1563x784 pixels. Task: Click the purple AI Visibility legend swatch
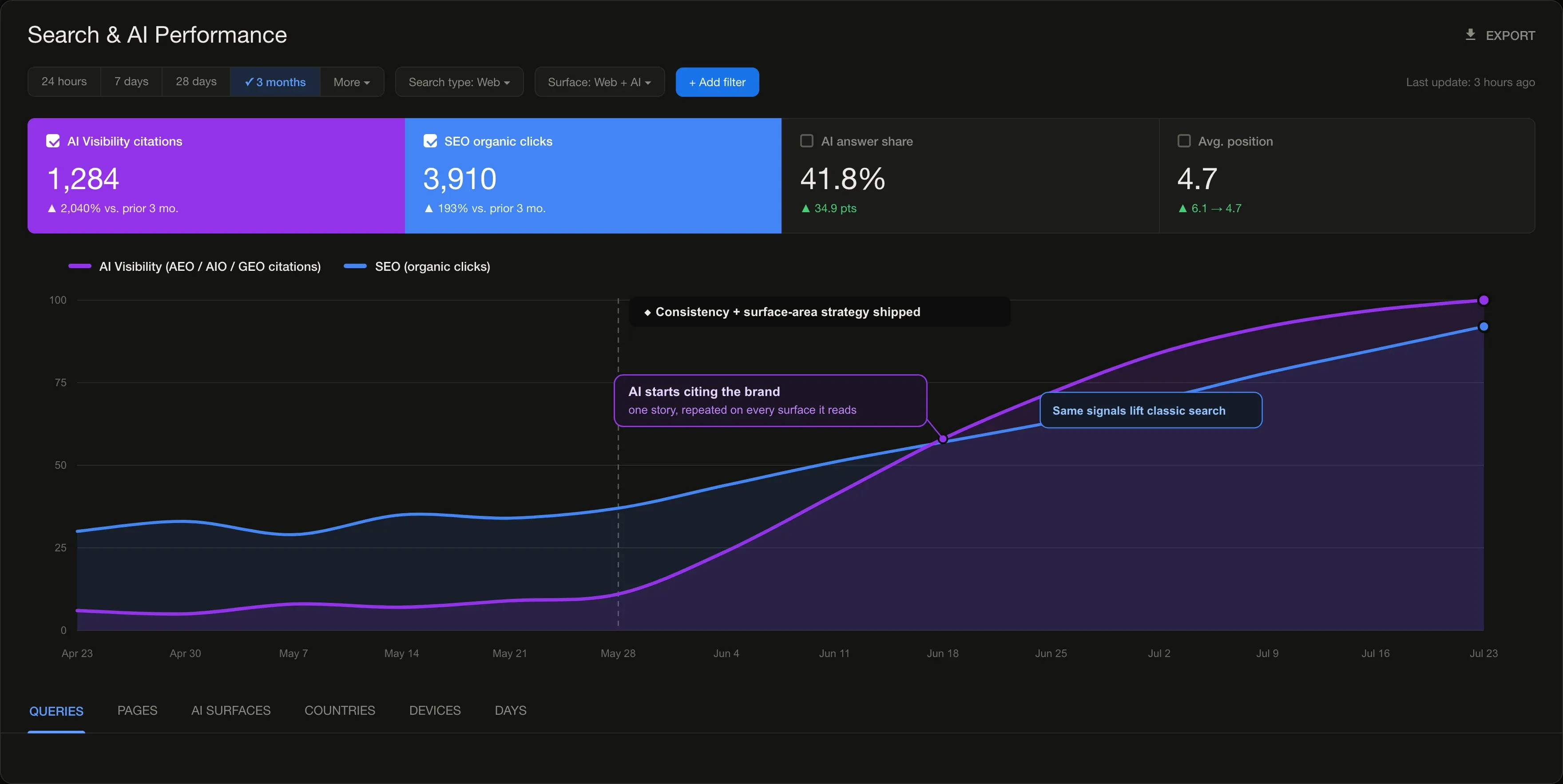click(79, 266)
